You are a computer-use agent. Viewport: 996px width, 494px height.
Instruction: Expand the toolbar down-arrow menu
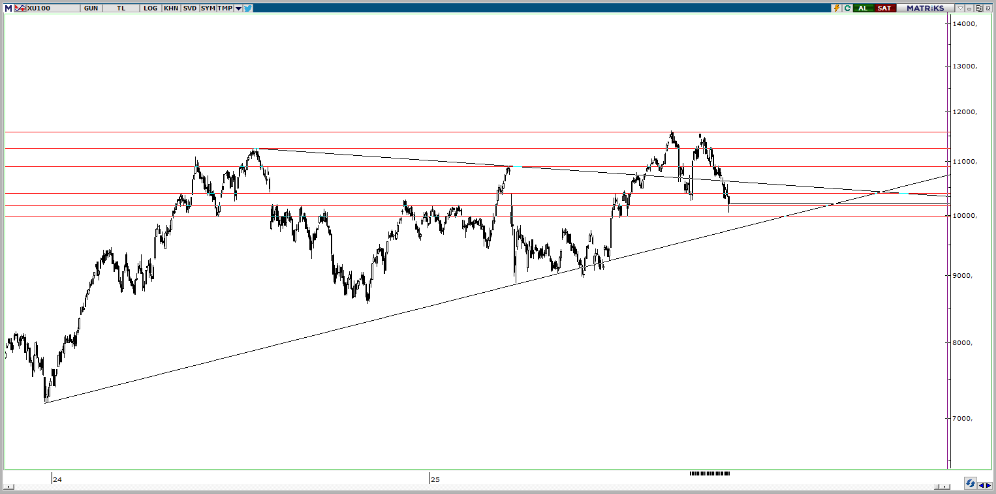[x=238, y=7]
